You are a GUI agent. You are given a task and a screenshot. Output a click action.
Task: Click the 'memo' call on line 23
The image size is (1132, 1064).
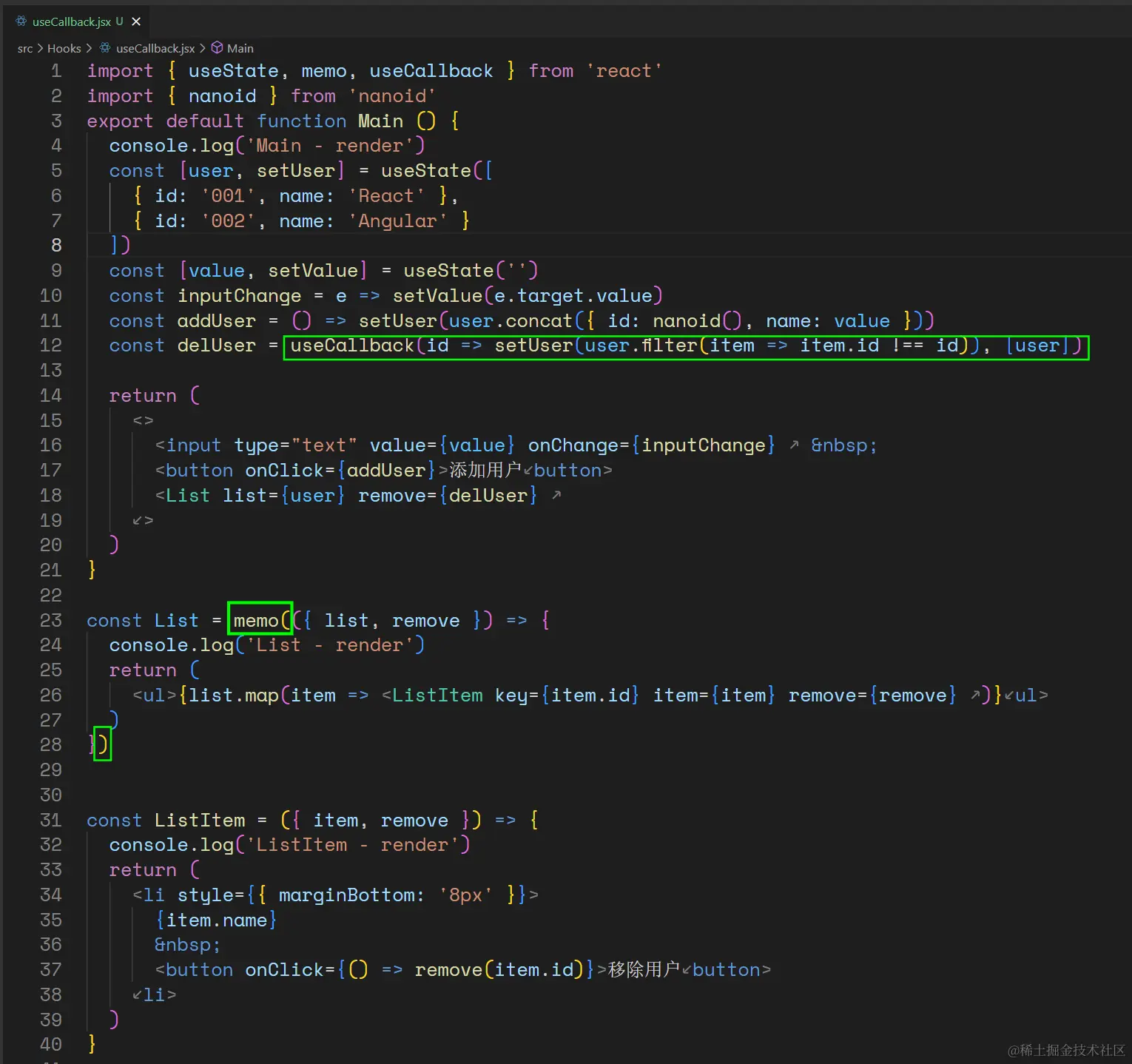[256, 621]
